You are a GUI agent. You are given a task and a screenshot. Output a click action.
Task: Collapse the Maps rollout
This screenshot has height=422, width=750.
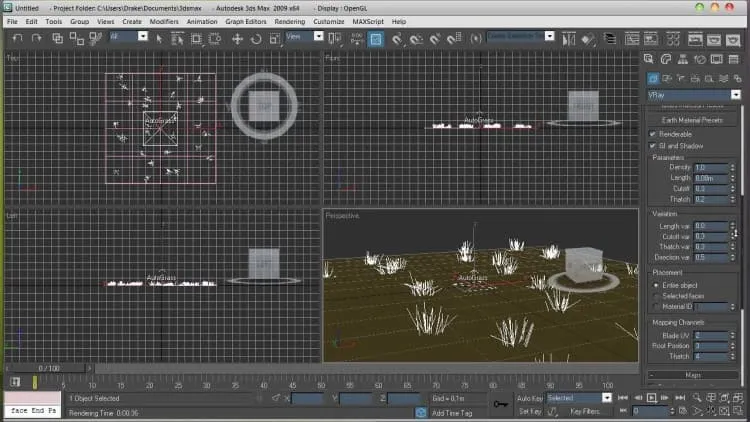(x=693, y=375)
